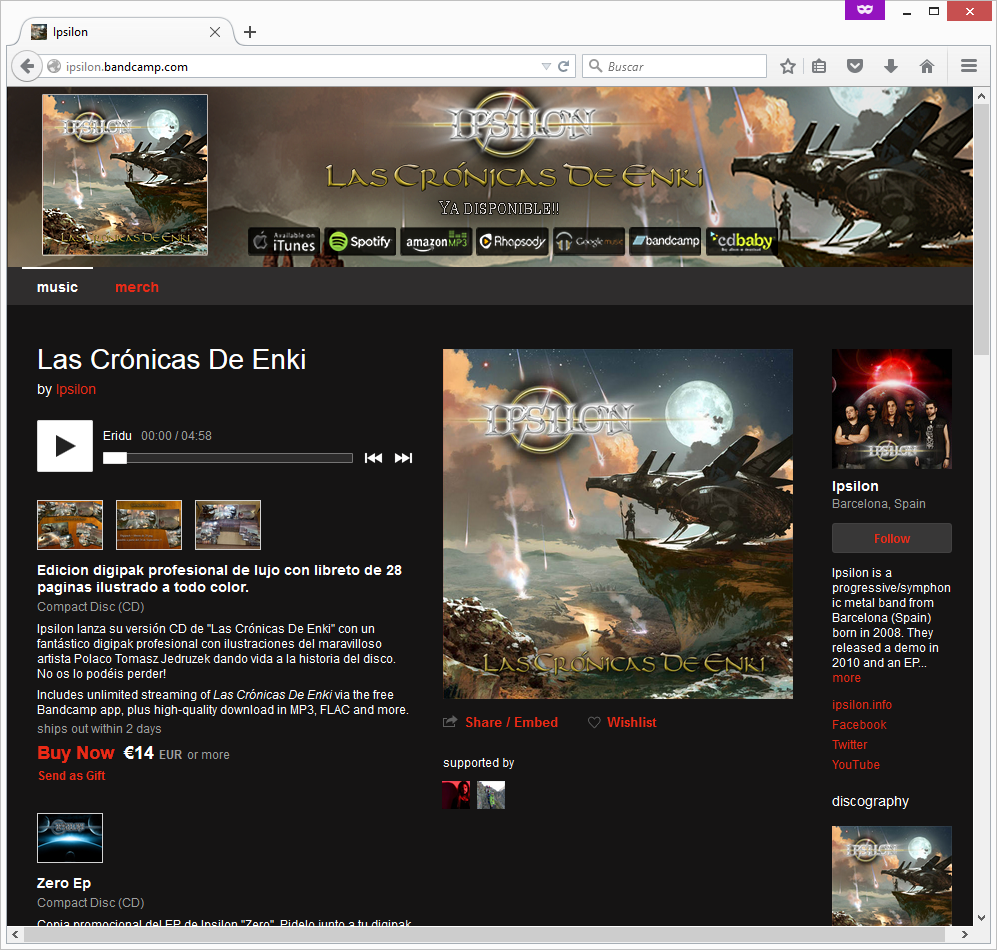This screenshot has height=950, width=997.
Task: Click the Pocket save icon
Action: [x=855, y=66]
